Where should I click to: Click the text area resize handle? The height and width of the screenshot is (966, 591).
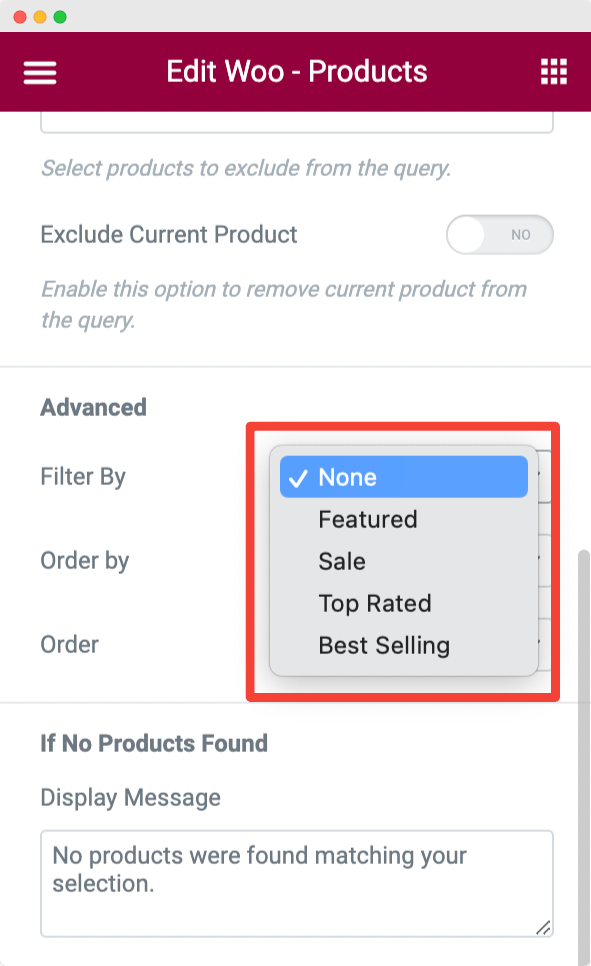(544, 927)
